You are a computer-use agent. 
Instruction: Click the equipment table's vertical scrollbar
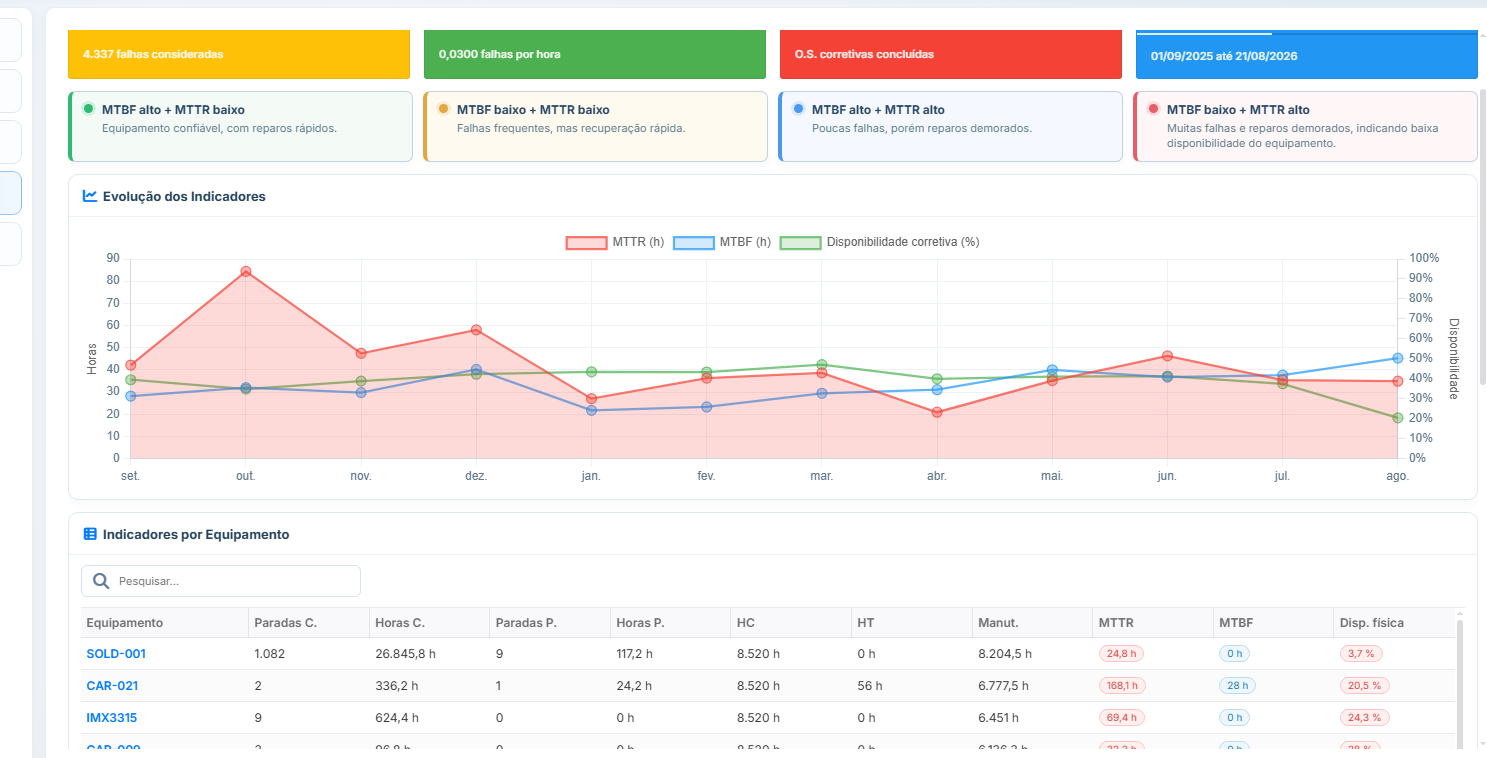point(1459,683)
